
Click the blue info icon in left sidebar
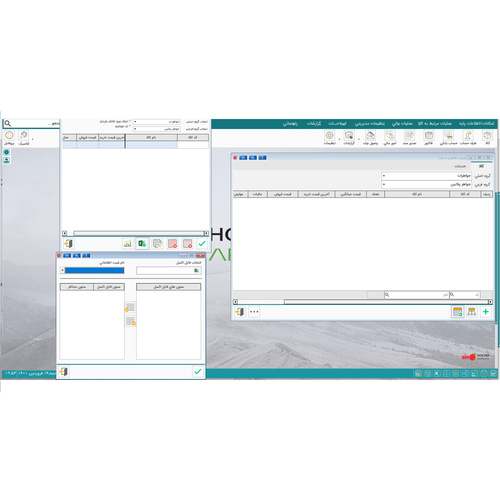pyautogui.click(x=6, y=152)
